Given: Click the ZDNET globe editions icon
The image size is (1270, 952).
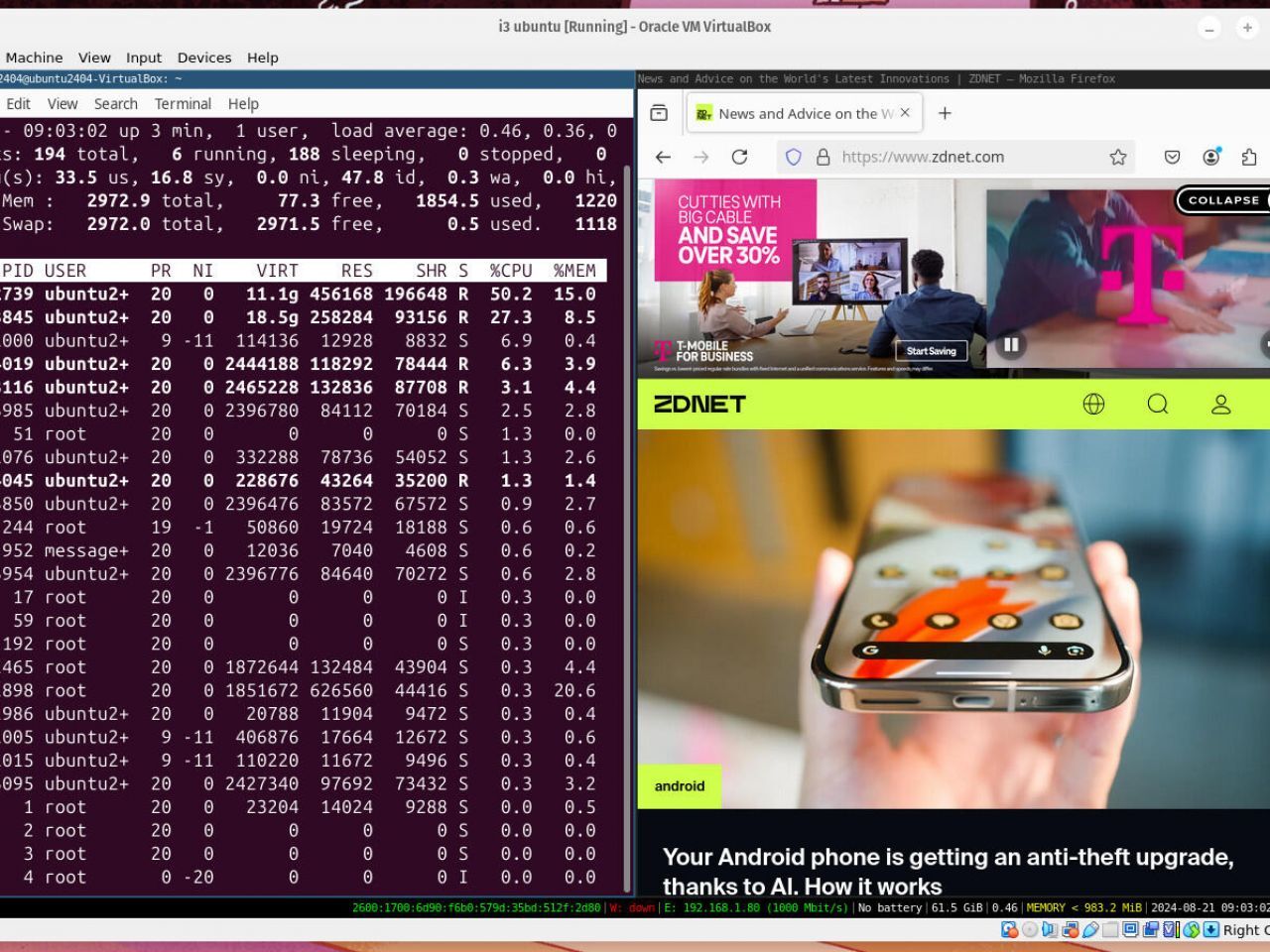Looking at the screenshot, I should point(1092,404).
